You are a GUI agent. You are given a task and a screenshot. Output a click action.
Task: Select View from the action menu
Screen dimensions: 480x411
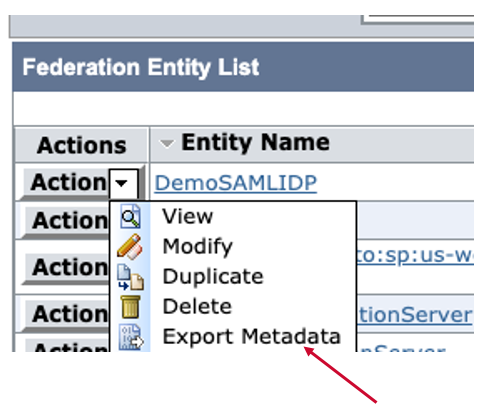coord(187,217)
